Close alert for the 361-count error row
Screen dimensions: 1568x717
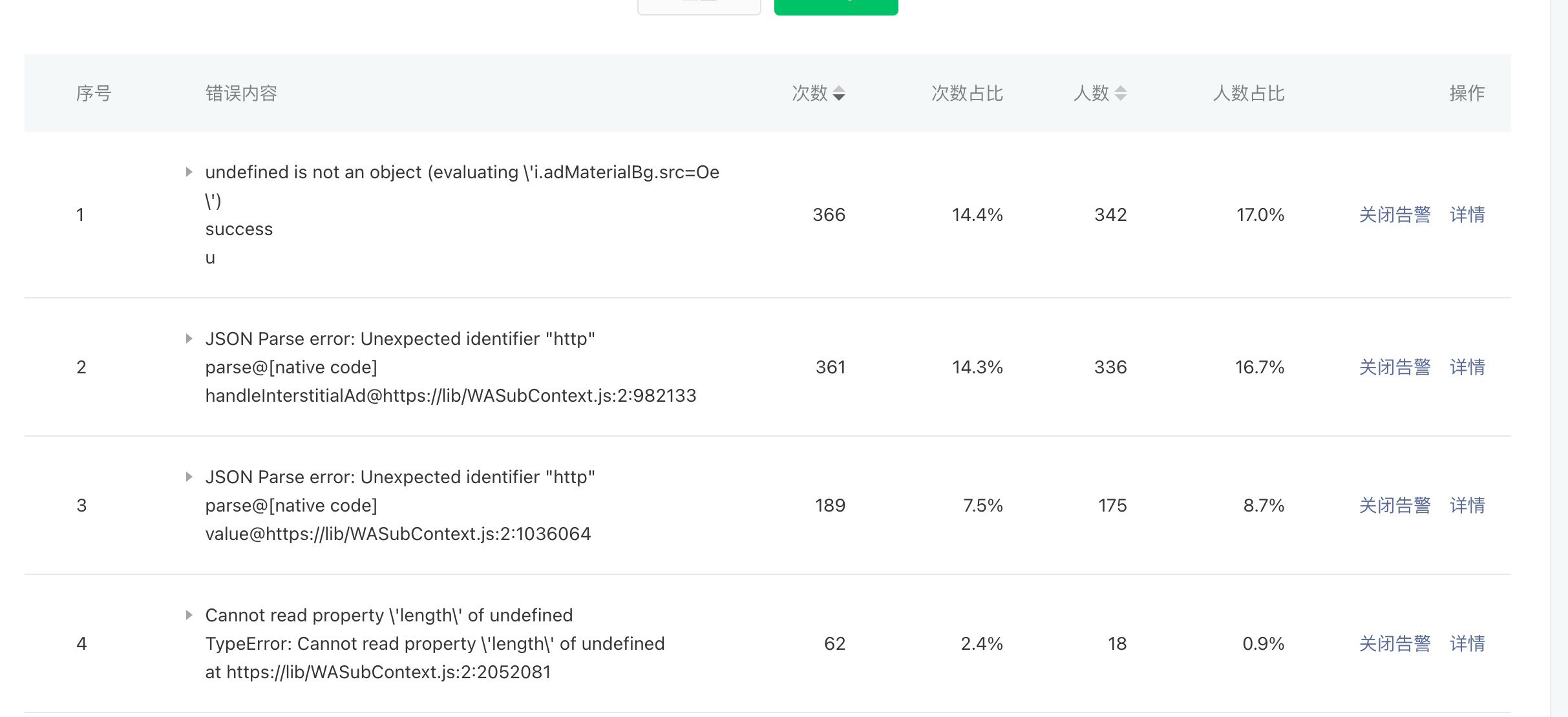tap(1394, 367)
